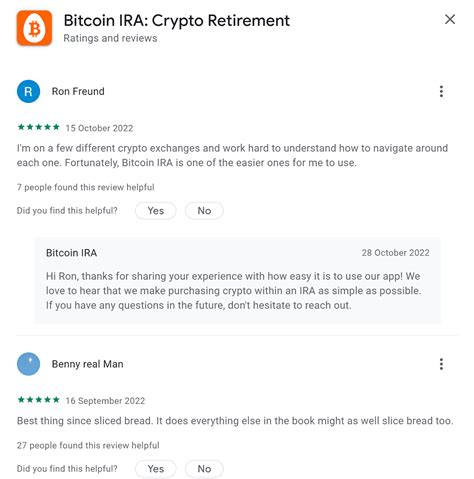Click the 15 October 2022 review date
This screenshot has height=479, width=474.
(99, 128)
